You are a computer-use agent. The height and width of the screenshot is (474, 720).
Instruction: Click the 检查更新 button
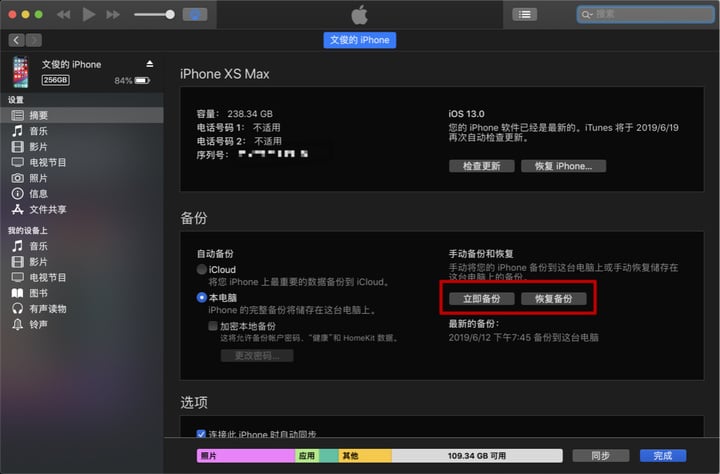coord(481,166)
